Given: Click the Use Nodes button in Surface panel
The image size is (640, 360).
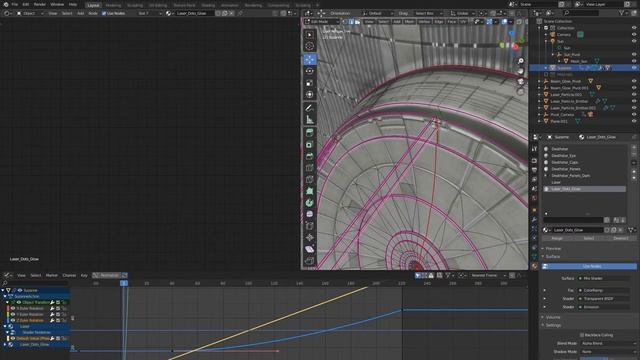Looking at the screenshot, I should click(589, 266).
